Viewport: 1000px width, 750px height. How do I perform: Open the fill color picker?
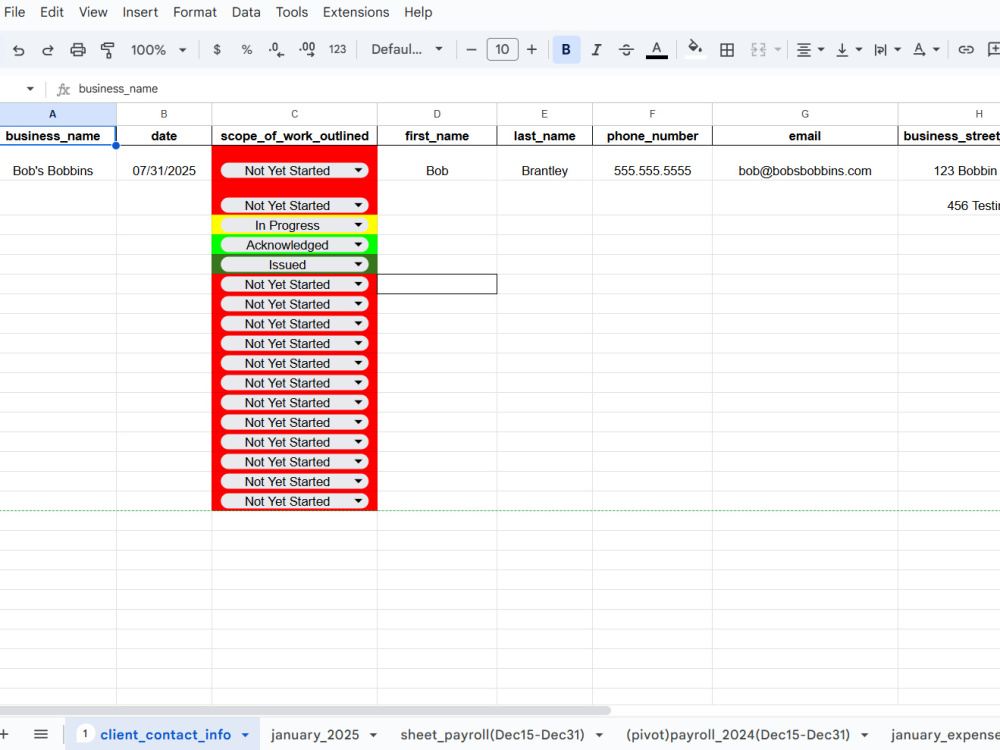(695, 48)
